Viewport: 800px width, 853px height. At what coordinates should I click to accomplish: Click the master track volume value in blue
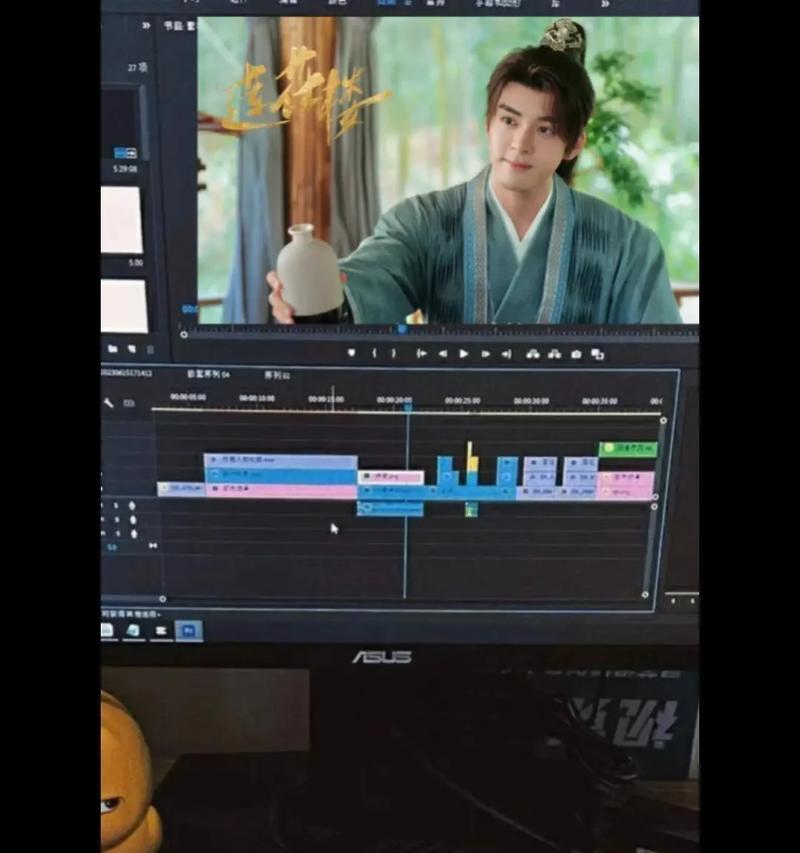(112, 548)
